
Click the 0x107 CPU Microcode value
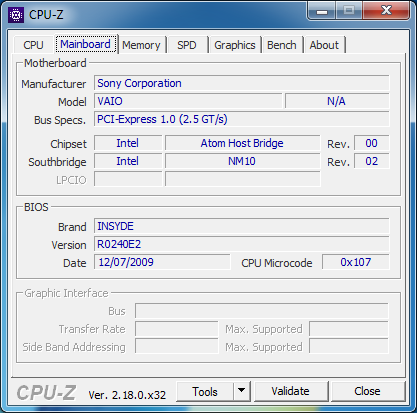[355, 262]
